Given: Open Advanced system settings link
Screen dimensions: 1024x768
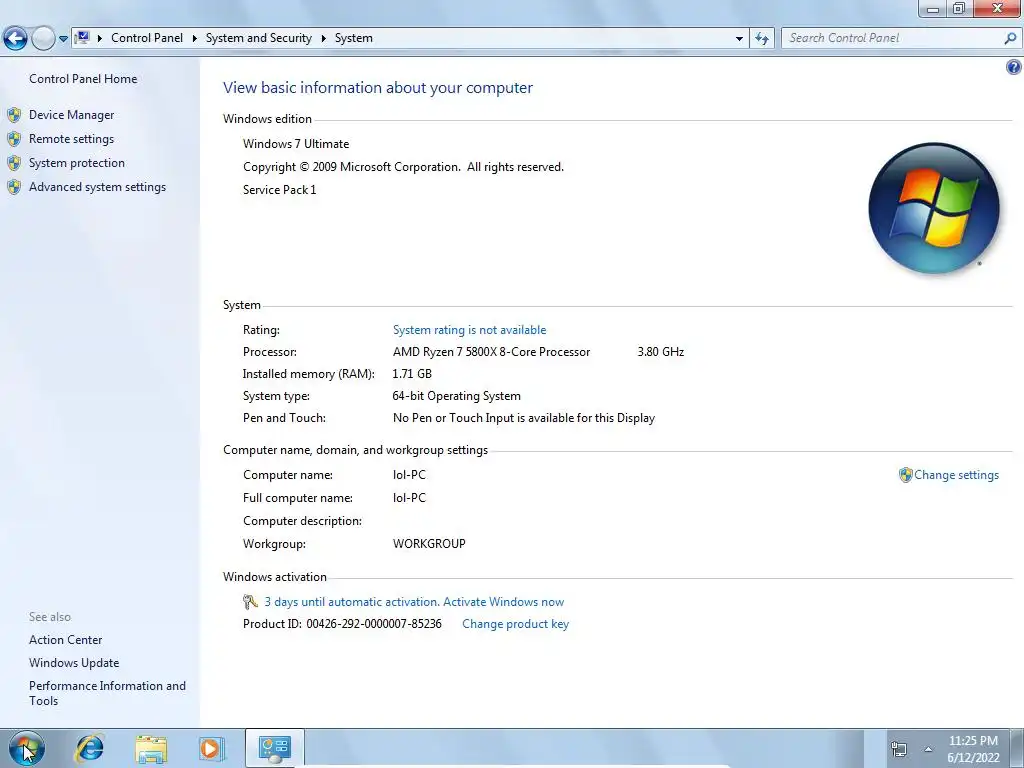Looking at the screenshot, I should (x=97, y=187).
